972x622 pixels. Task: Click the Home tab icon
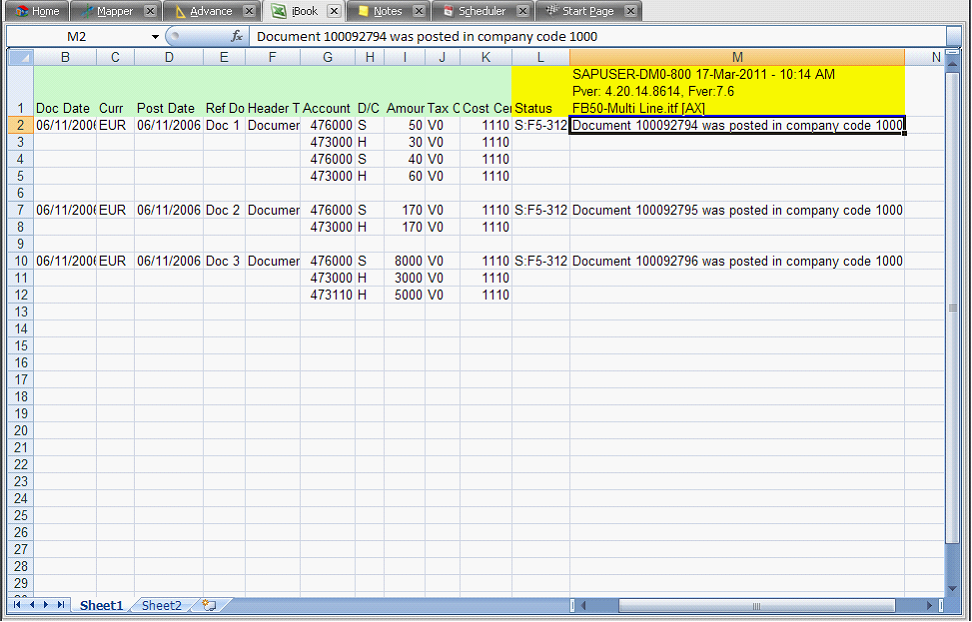click(21, 11)
